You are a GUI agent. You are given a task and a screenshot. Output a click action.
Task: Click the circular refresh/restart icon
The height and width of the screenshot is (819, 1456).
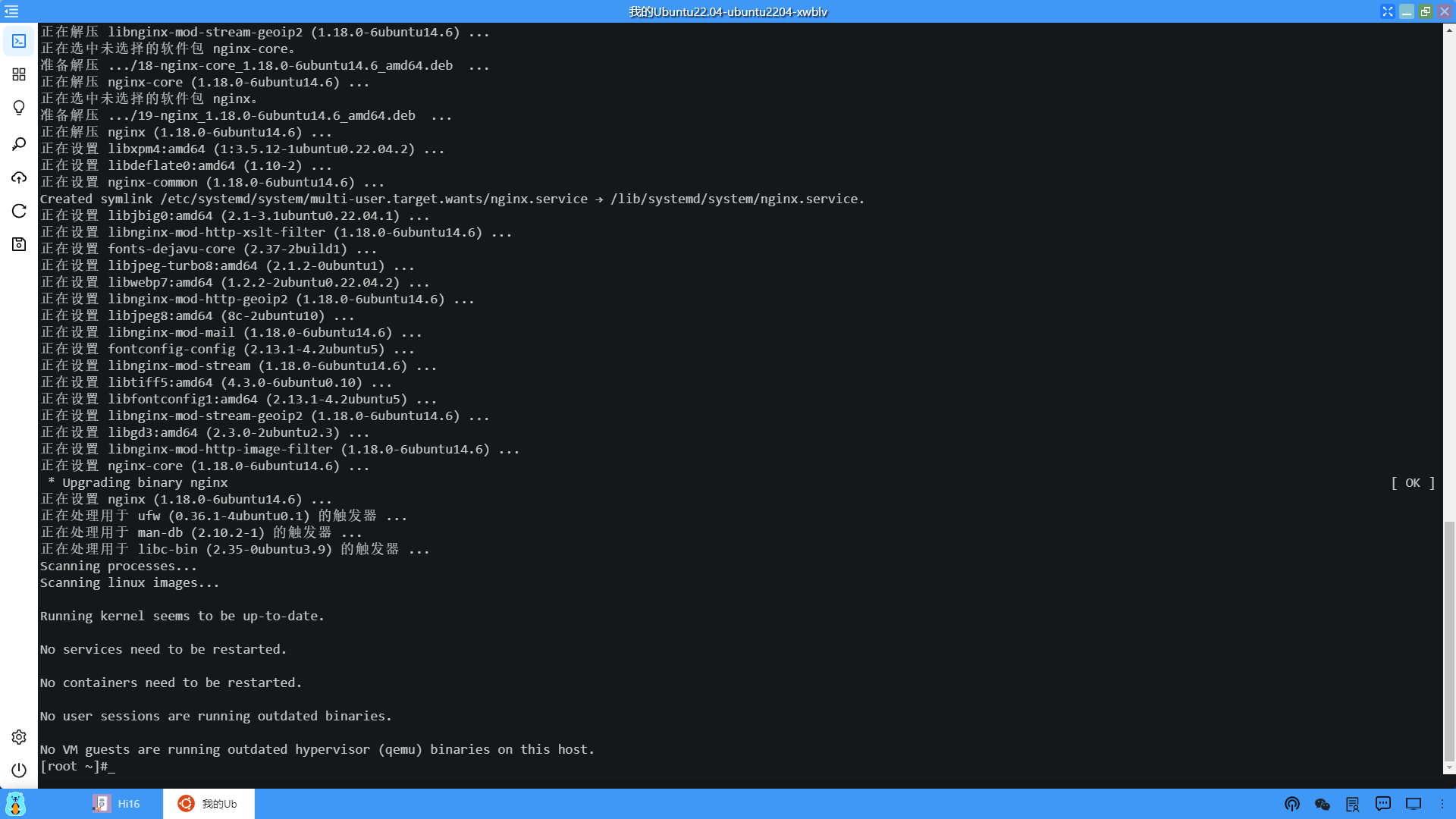[x=19, y=211]
